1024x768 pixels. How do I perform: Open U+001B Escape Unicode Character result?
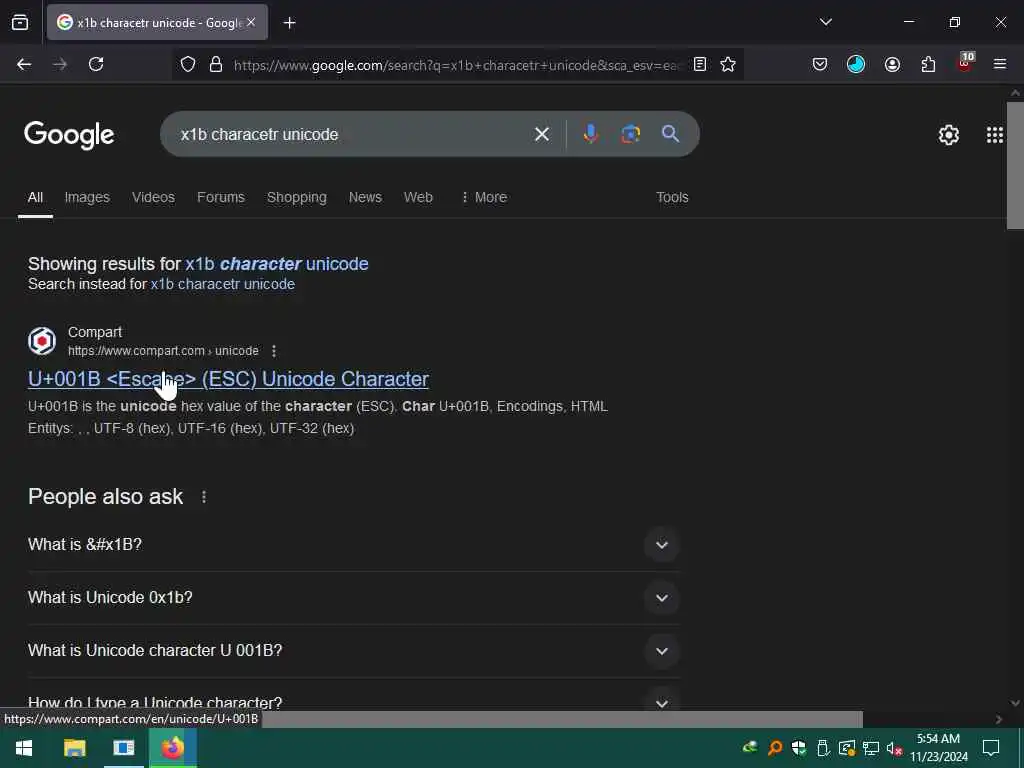pos(229,379)
